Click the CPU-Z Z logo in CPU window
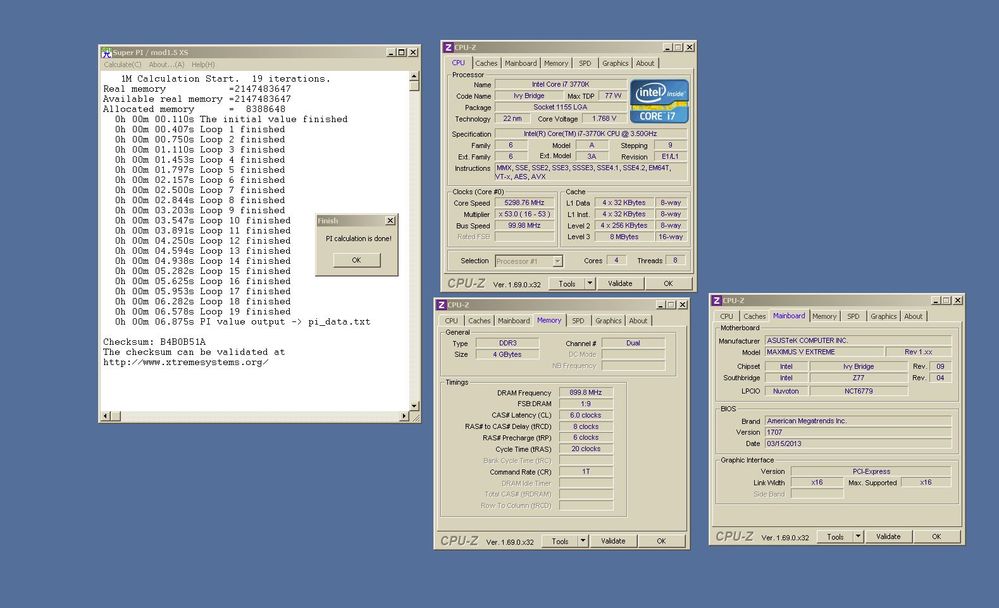The image size is (999, 608). point(448,47)
